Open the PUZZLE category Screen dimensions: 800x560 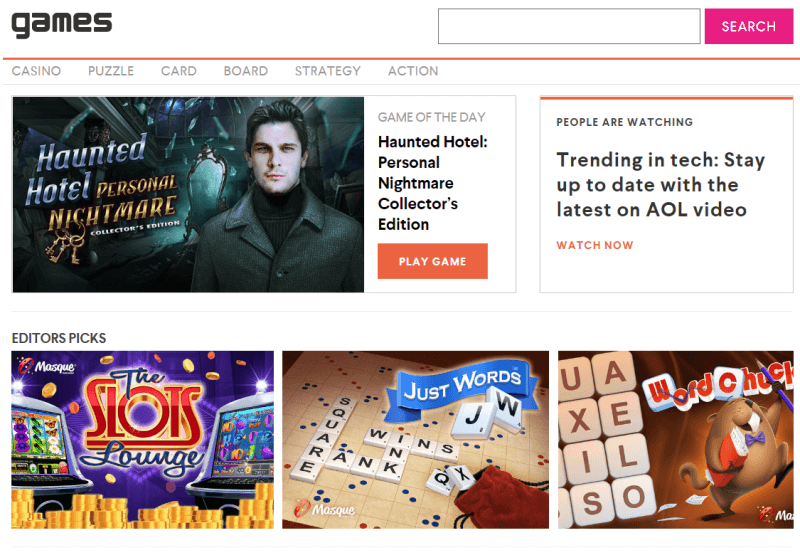click(111, 71)
